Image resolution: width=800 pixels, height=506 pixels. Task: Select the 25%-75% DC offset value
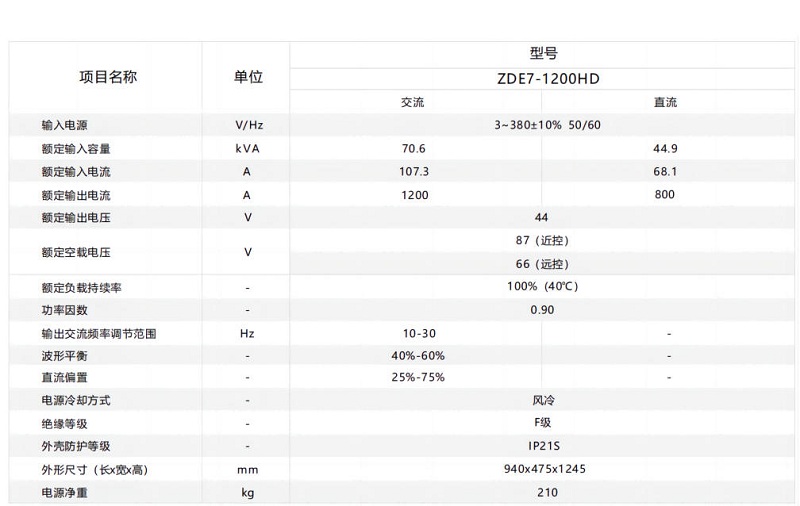pos(417,378)
